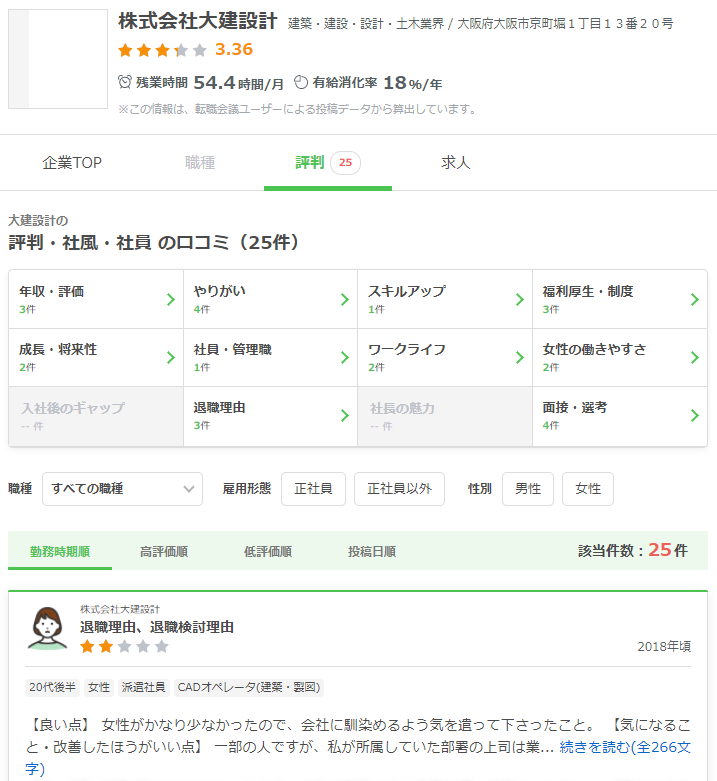This screenshot has width=717, height=781.
Task: Click the arrow beside 社員・管理職
Action: (345, 358)
